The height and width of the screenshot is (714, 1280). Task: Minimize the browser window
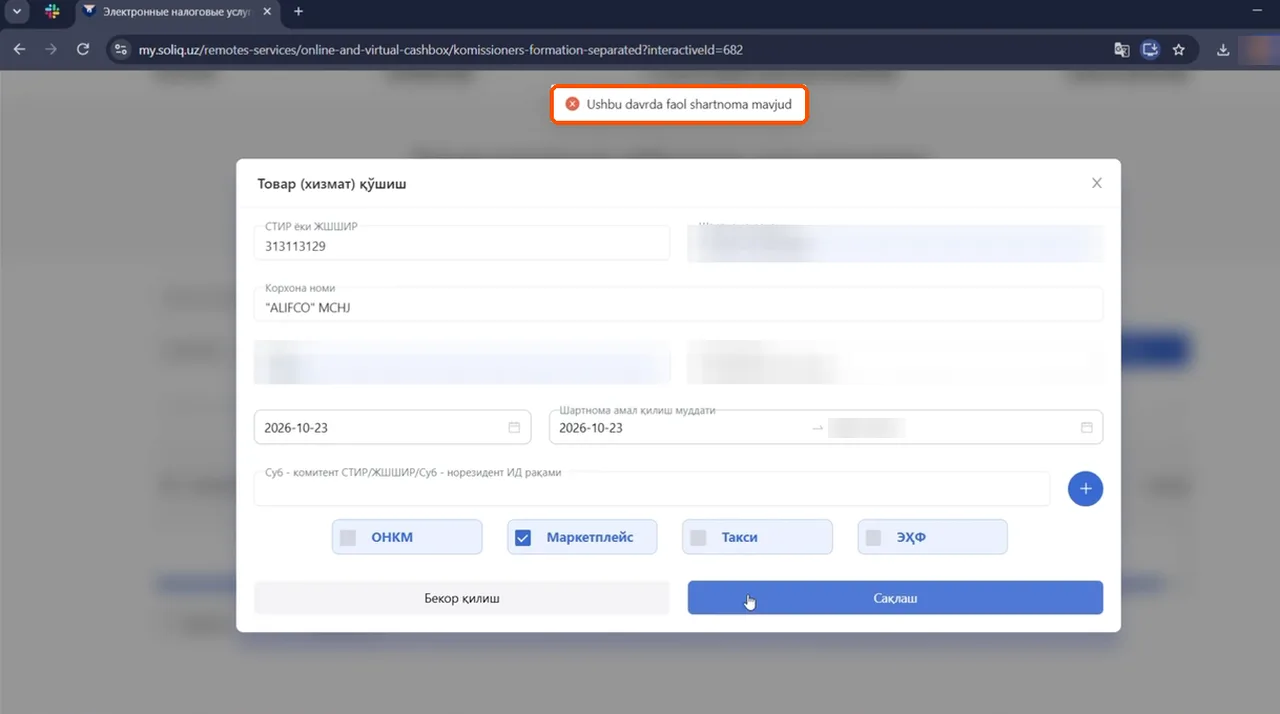click(x=1257, y=9)
